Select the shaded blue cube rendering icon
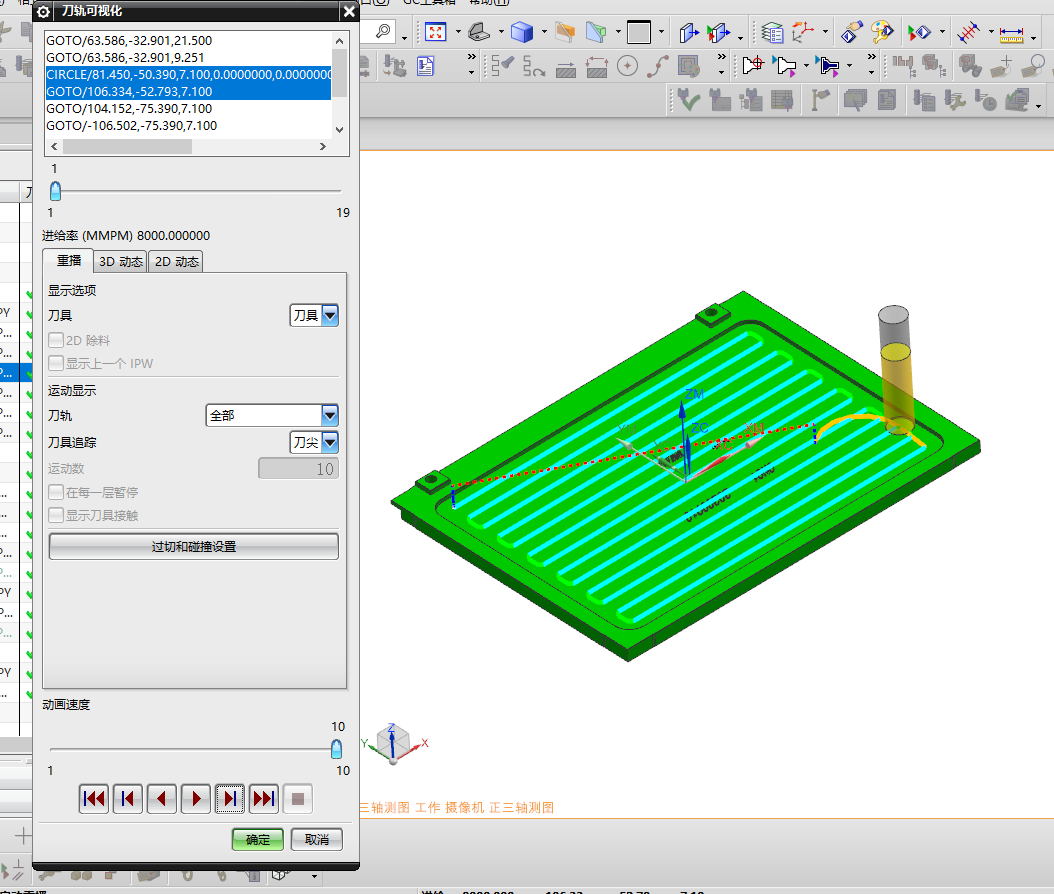Viewport: 1054px width, 894px height. point(522,32)
